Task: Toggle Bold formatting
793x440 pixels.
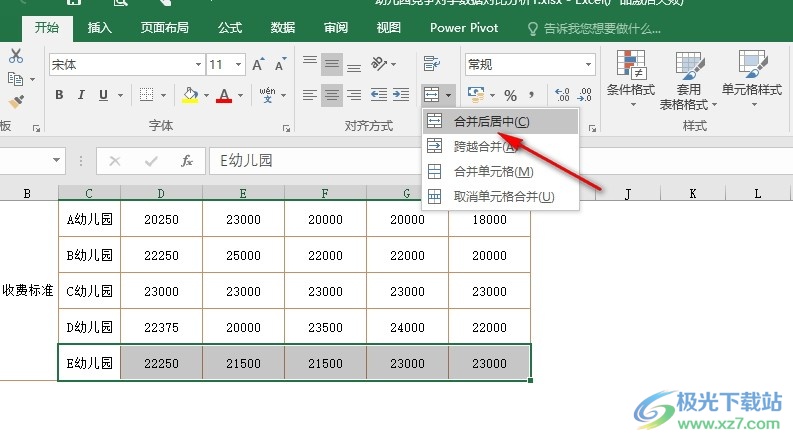Action: pyautogui.click(x=59, y=95)
